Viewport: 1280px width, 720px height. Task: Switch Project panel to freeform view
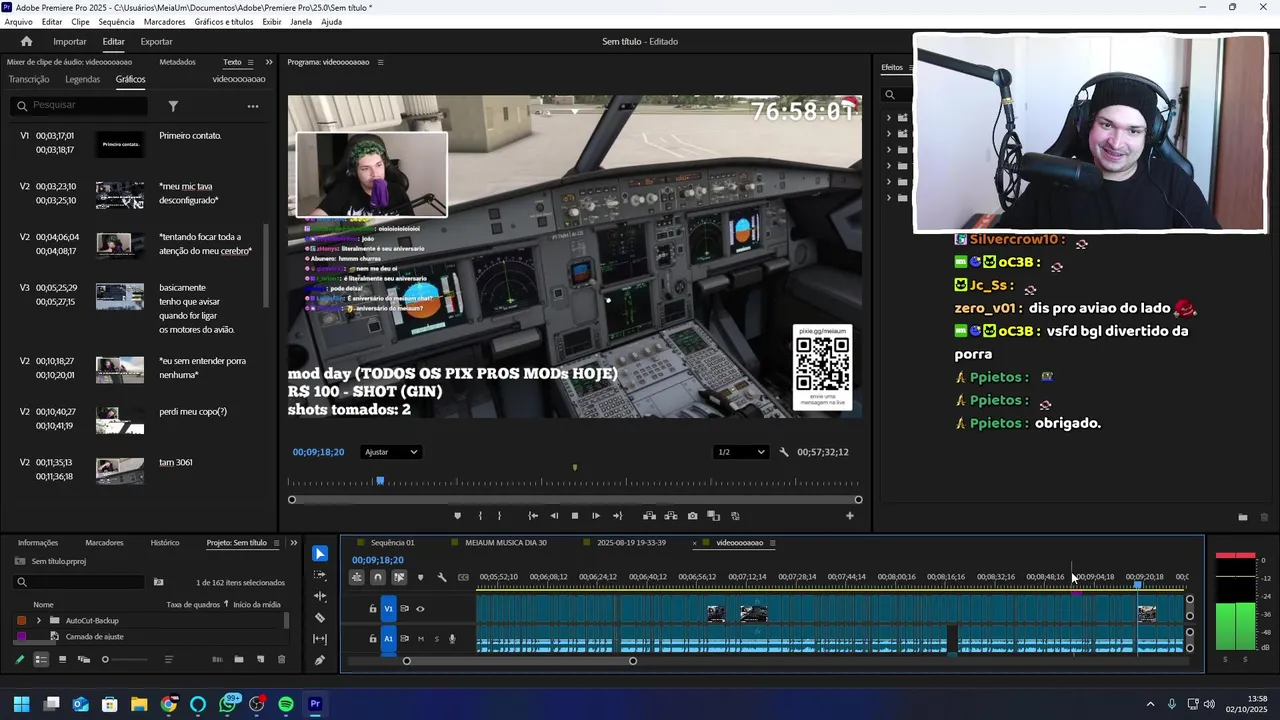tap(83, 659)
